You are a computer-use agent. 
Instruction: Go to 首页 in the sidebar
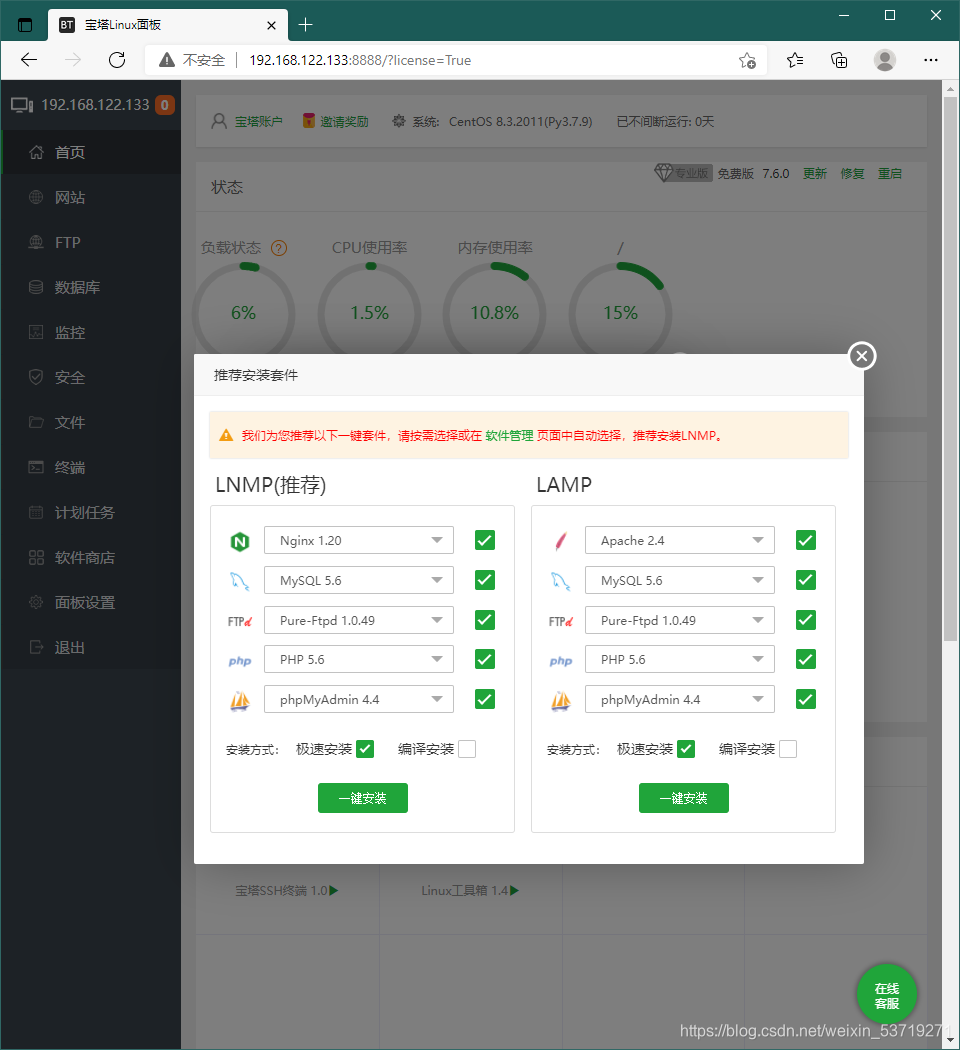point(91,152)
